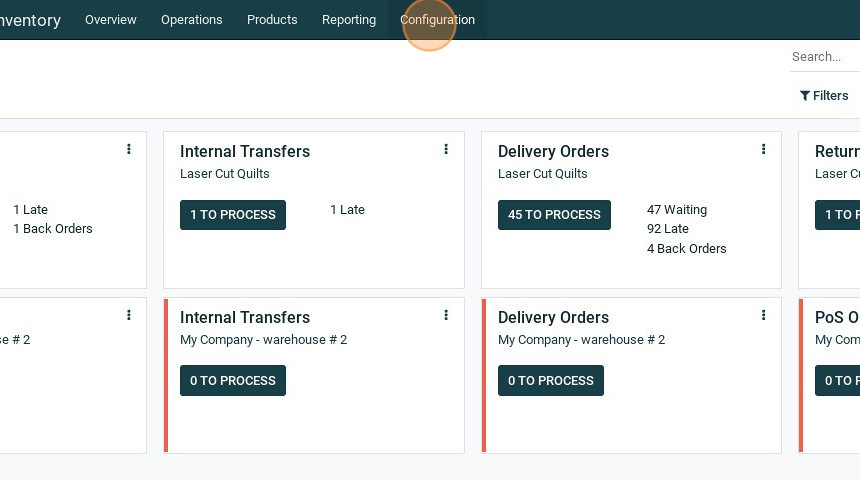Focus the Search input field

pyautogui.click(x=824, y=57)
